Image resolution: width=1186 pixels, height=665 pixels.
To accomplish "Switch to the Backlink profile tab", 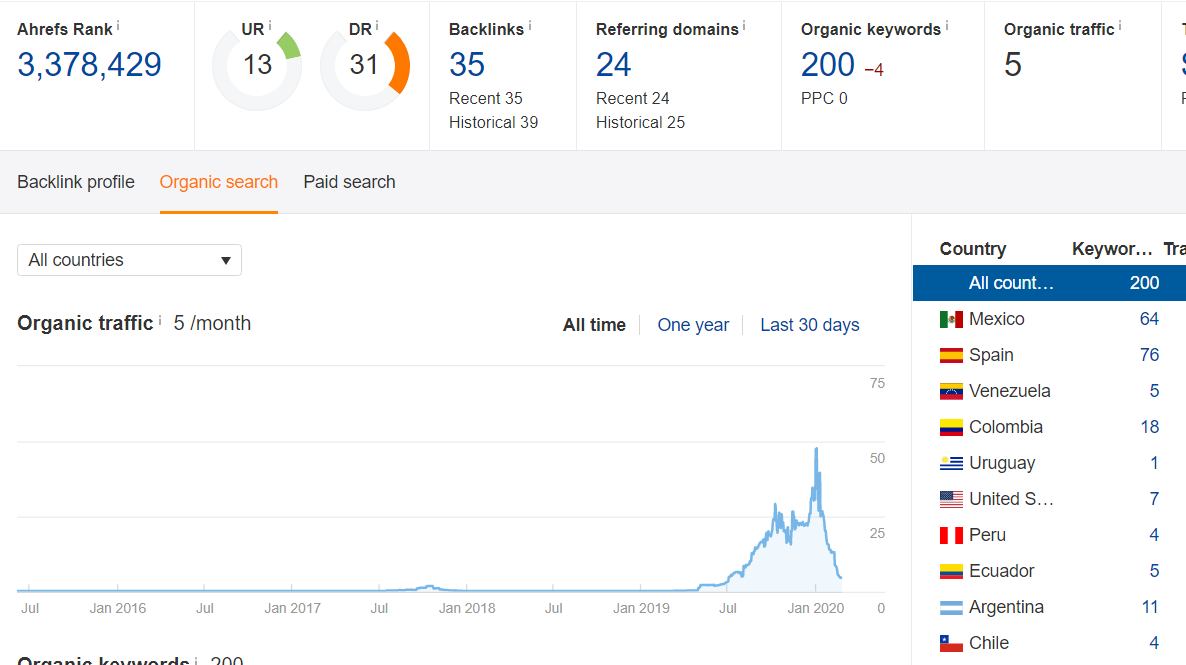I will coord(76,182).
